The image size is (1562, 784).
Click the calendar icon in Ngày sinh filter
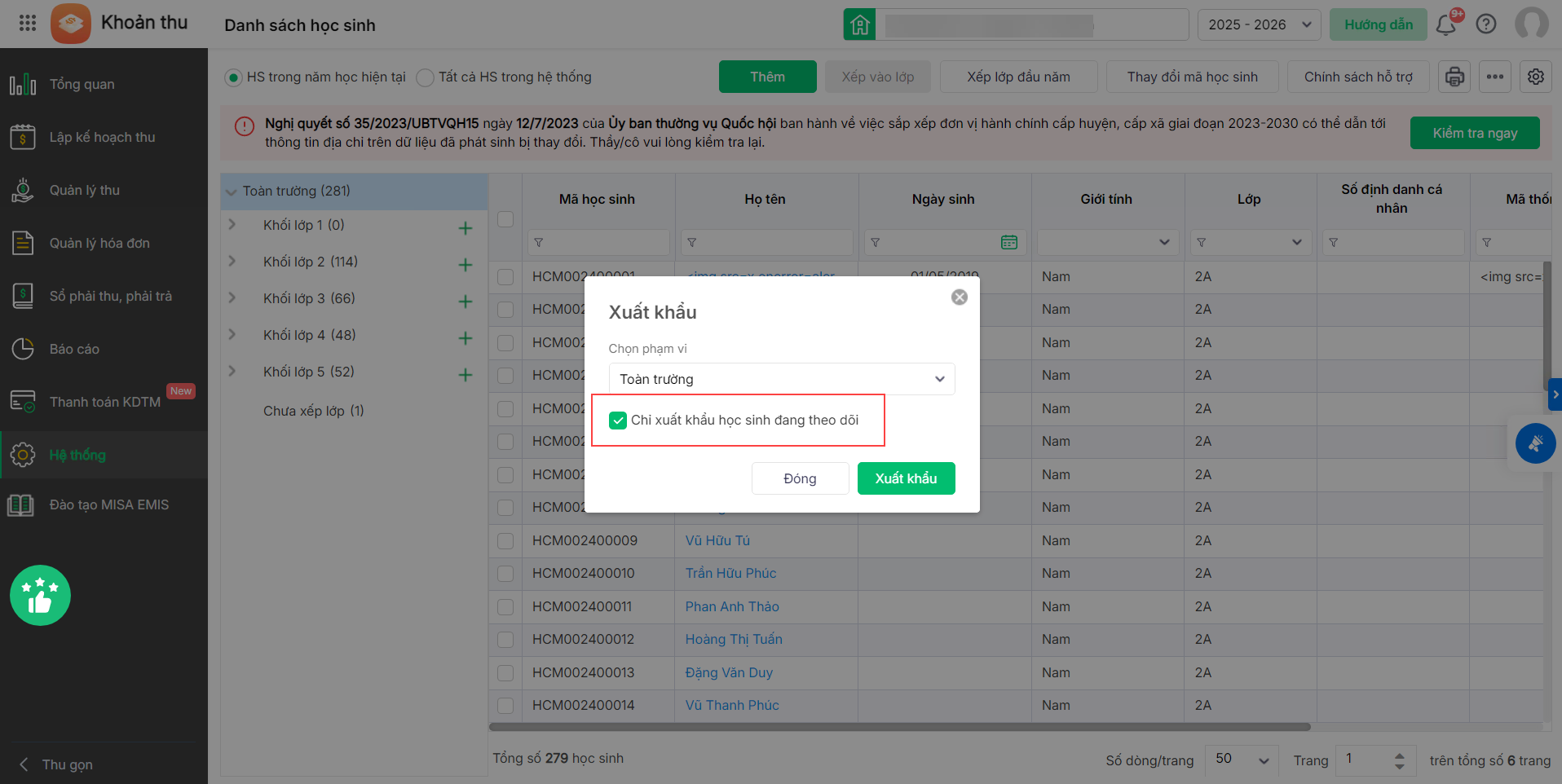pyautogui.click(x=1009, y=242)
